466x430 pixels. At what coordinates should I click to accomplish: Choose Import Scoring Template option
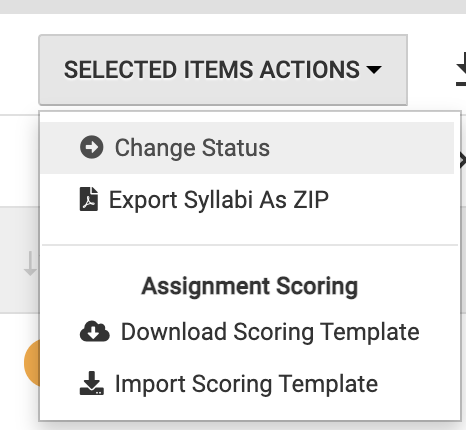(x=246, y=384)
